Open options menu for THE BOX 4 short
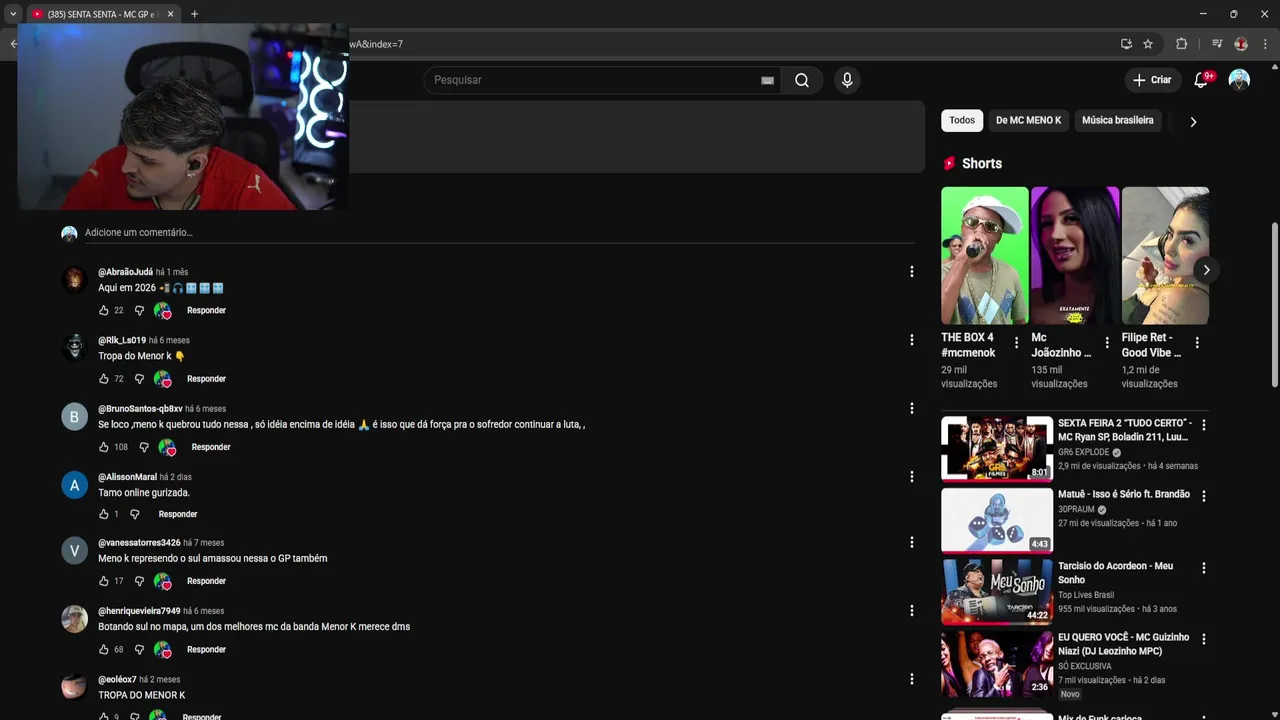Screen dimensions: 1280x720 point(1016,343)
